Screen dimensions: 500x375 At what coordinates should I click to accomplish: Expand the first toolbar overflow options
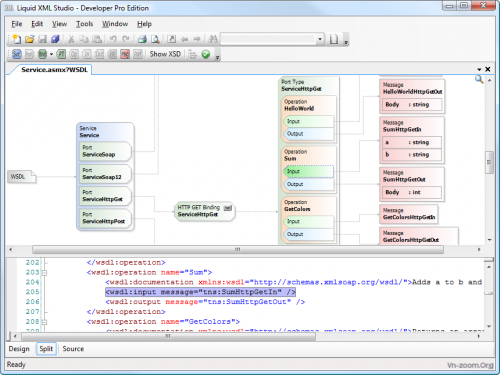(x=346, y=42)
